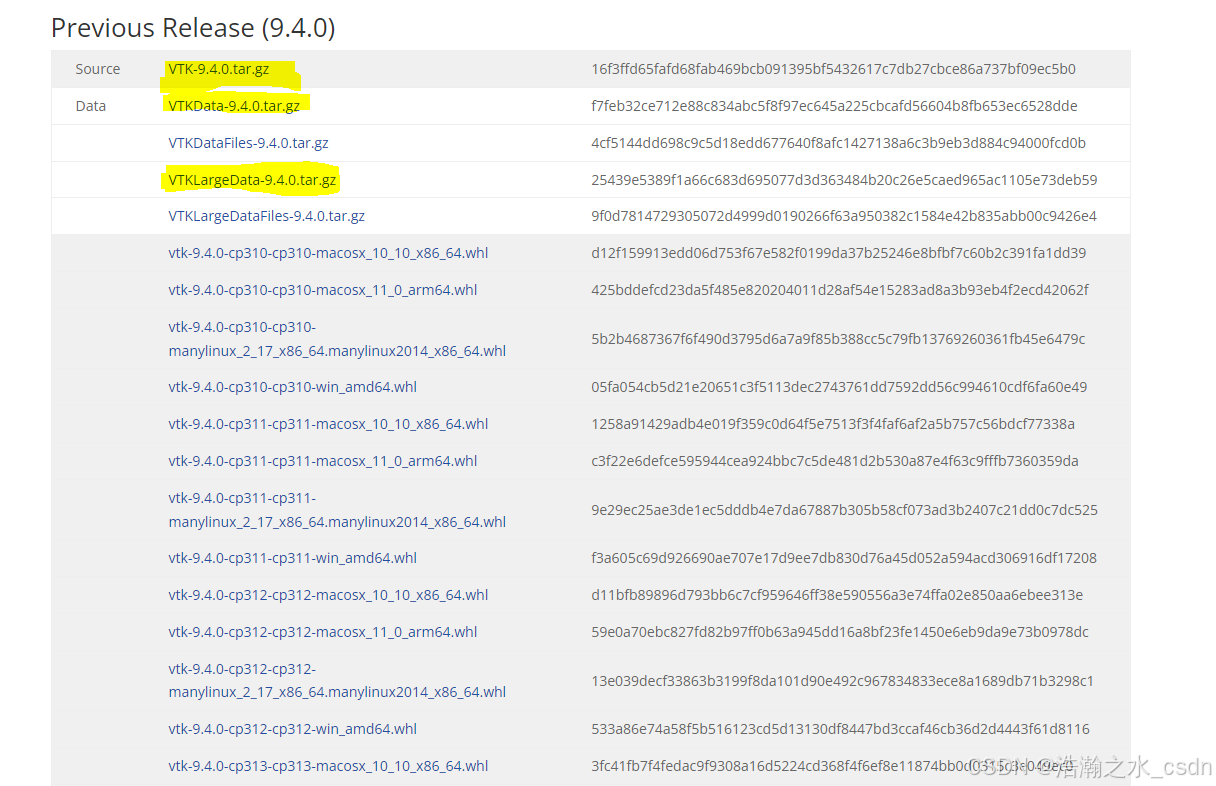
Task: Download cp312 manylinux_2_17_x86_64 wheel
Action: click(x=337, y=680)
